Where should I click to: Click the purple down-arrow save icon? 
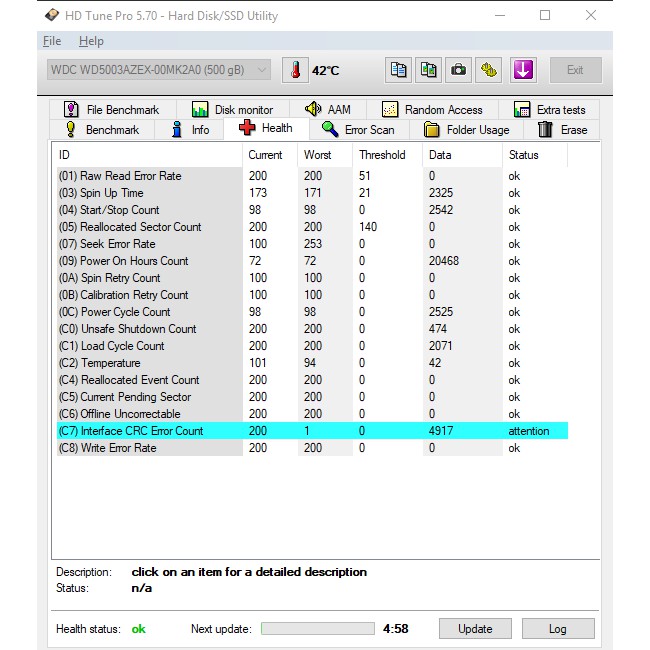pyautogui.click(x=523, y=70)
